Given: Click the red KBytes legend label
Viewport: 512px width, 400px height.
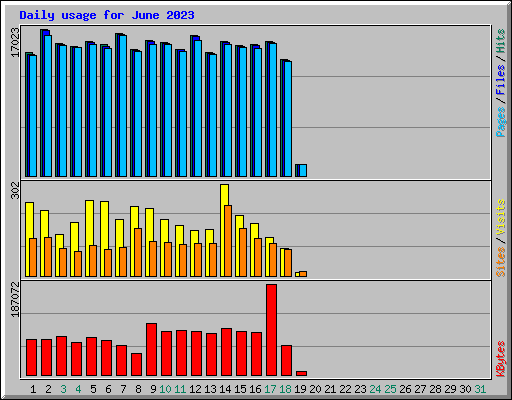Looking at the screenshot, I should pyautogui.click(x=500, y=359).
